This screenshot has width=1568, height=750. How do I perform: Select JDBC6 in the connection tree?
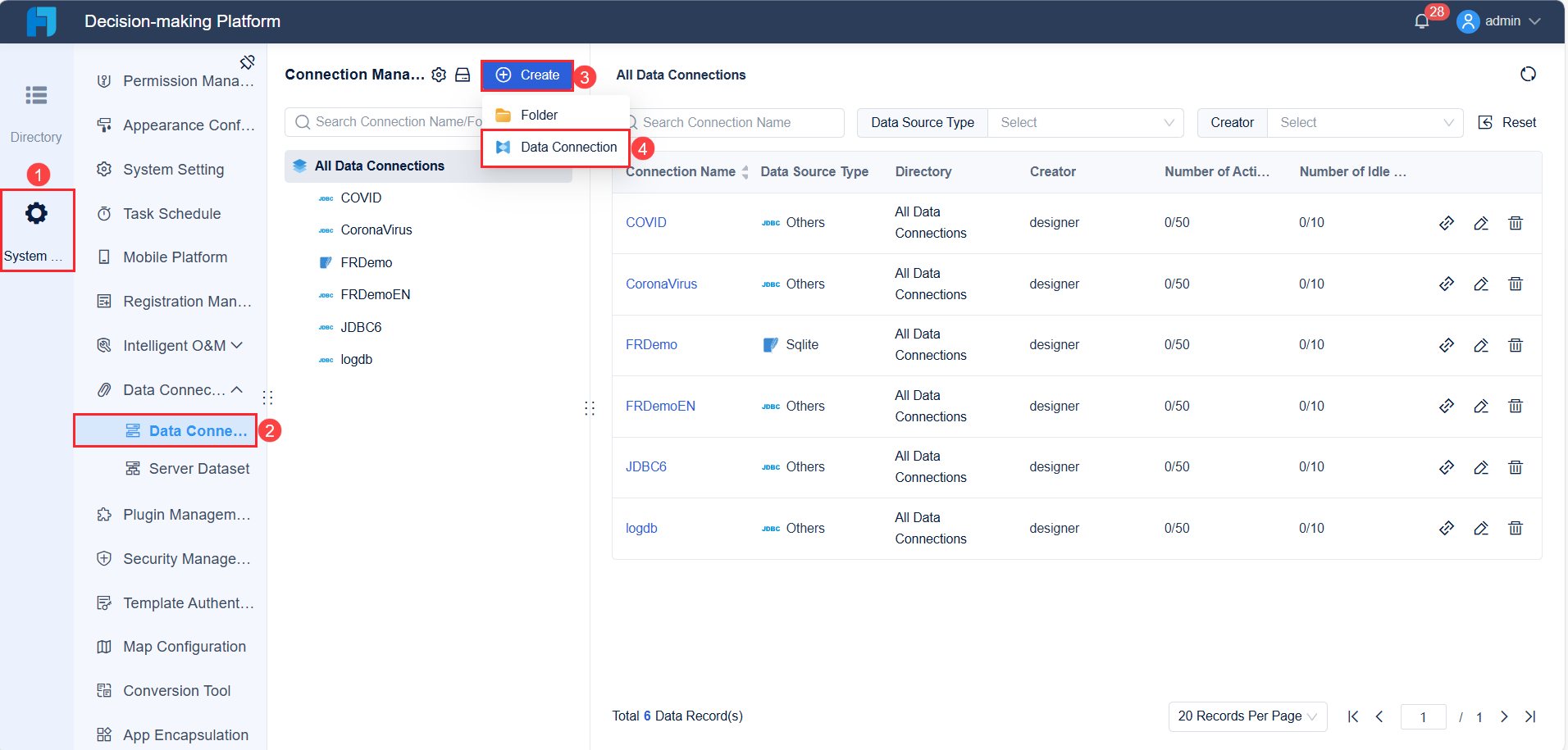point(361,328)
